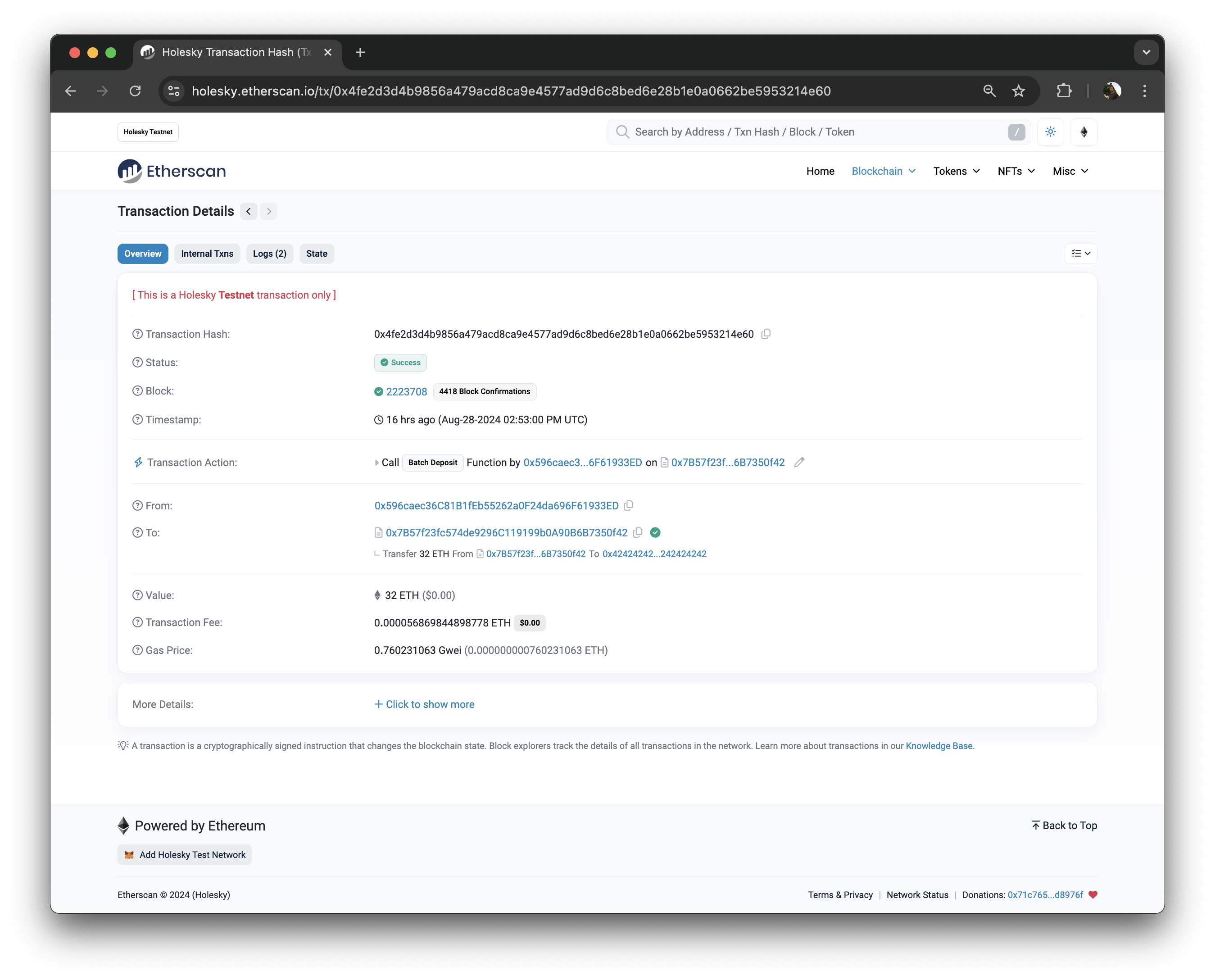Click the Holesky Testnet badge
This screenshot has height=980, width=1215.
[x=148, y=132]
